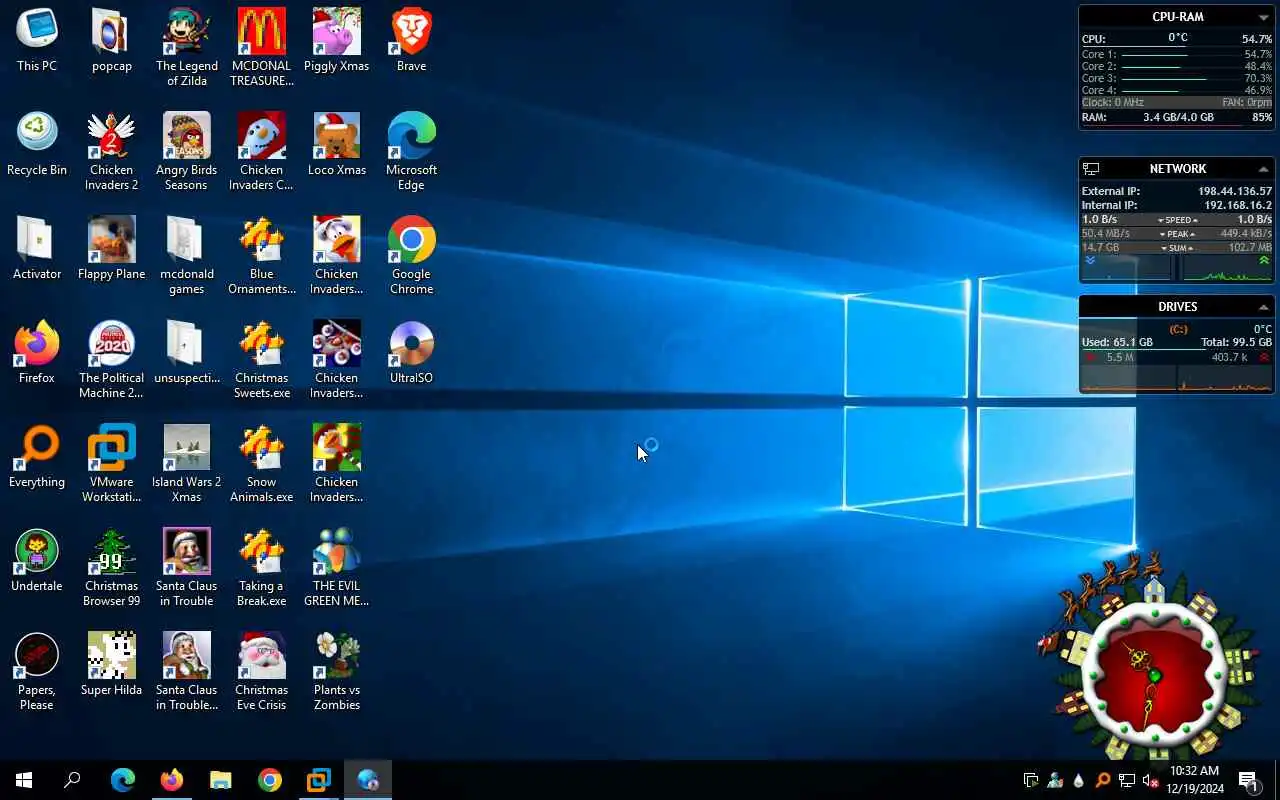The height and width of the screenshot is (800, 1280).
Task: Collapse the NETWORK widget with its arrow
Action: coord(1263,169)
